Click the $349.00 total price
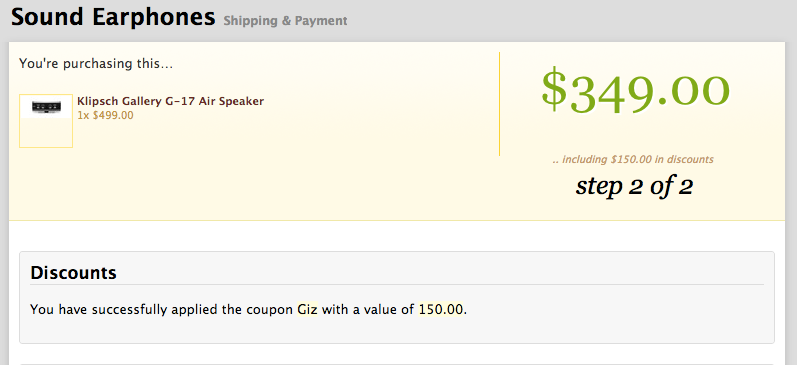 (635, 92)
